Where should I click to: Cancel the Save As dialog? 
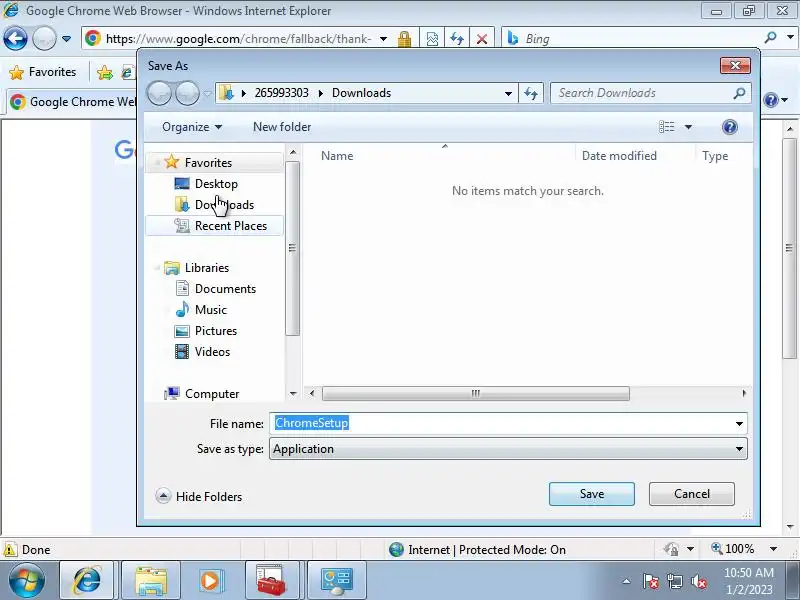tap(691, 494)
